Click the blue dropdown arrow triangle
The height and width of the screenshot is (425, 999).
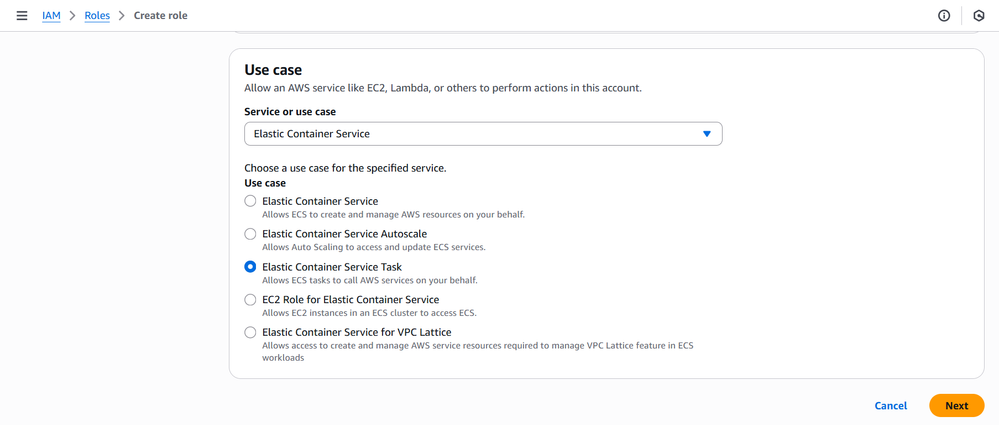click(706, 134)
